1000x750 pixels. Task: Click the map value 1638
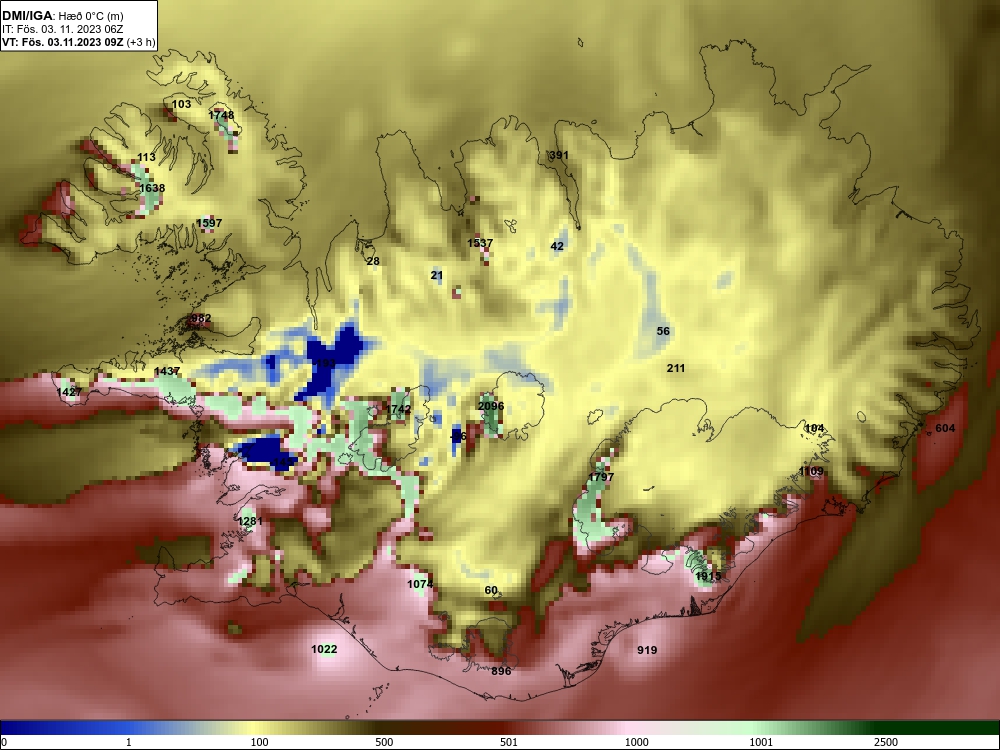tap(152, 188)
